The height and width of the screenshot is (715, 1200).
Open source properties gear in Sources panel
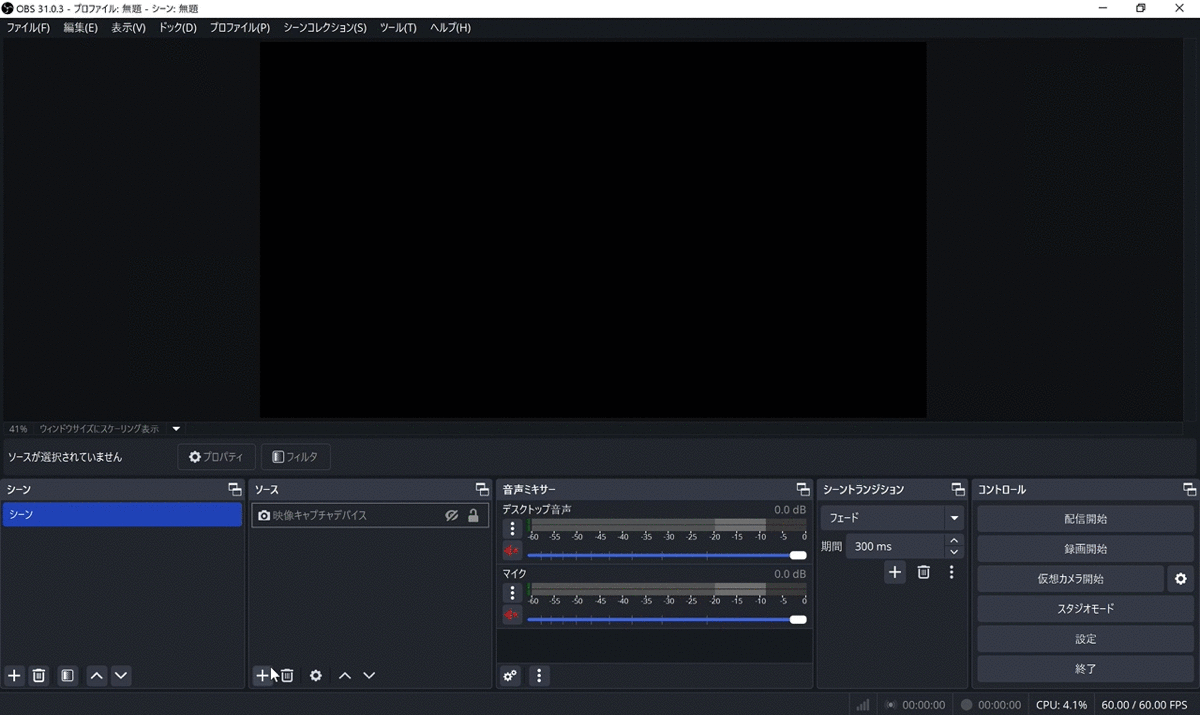pyautogui.click(x=316, y=676)
